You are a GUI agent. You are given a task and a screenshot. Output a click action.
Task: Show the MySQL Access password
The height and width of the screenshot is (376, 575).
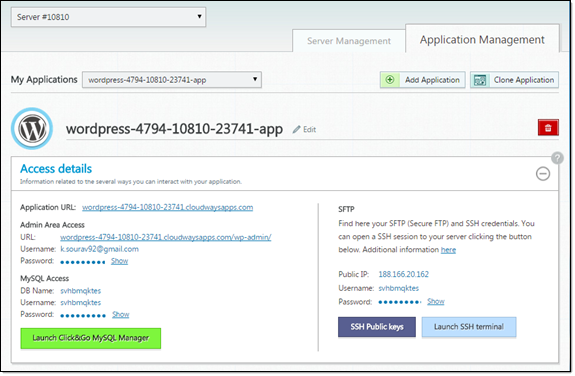tap(121, 314)
